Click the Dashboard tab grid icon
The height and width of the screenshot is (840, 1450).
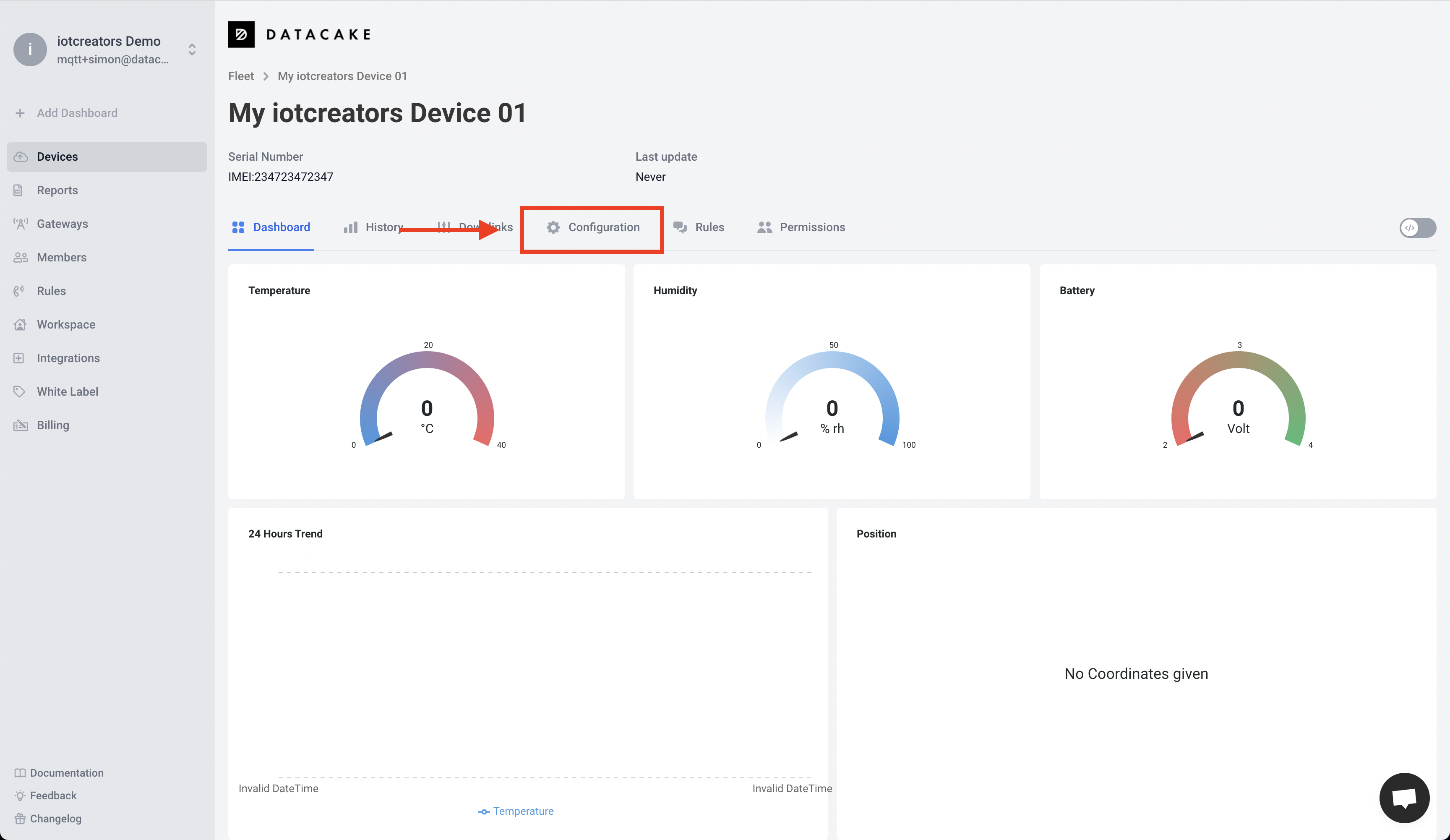point(238,227)
